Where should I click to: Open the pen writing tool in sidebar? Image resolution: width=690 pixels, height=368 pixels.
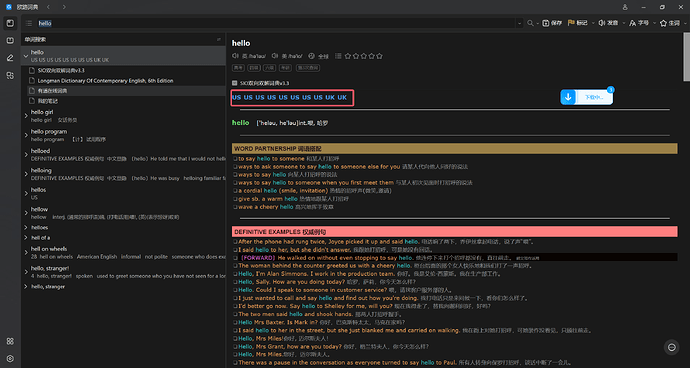pyautogui.click(x=10, y=58)
